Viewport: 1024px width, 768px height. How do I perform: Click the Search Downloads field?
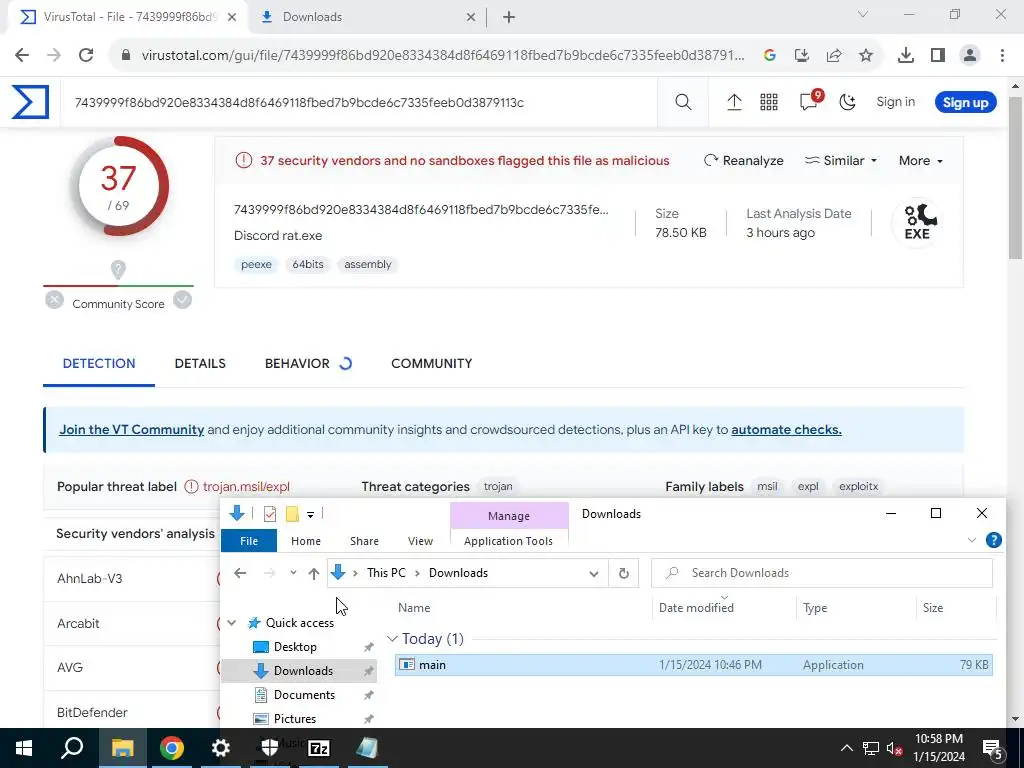(x=822, y=573)
